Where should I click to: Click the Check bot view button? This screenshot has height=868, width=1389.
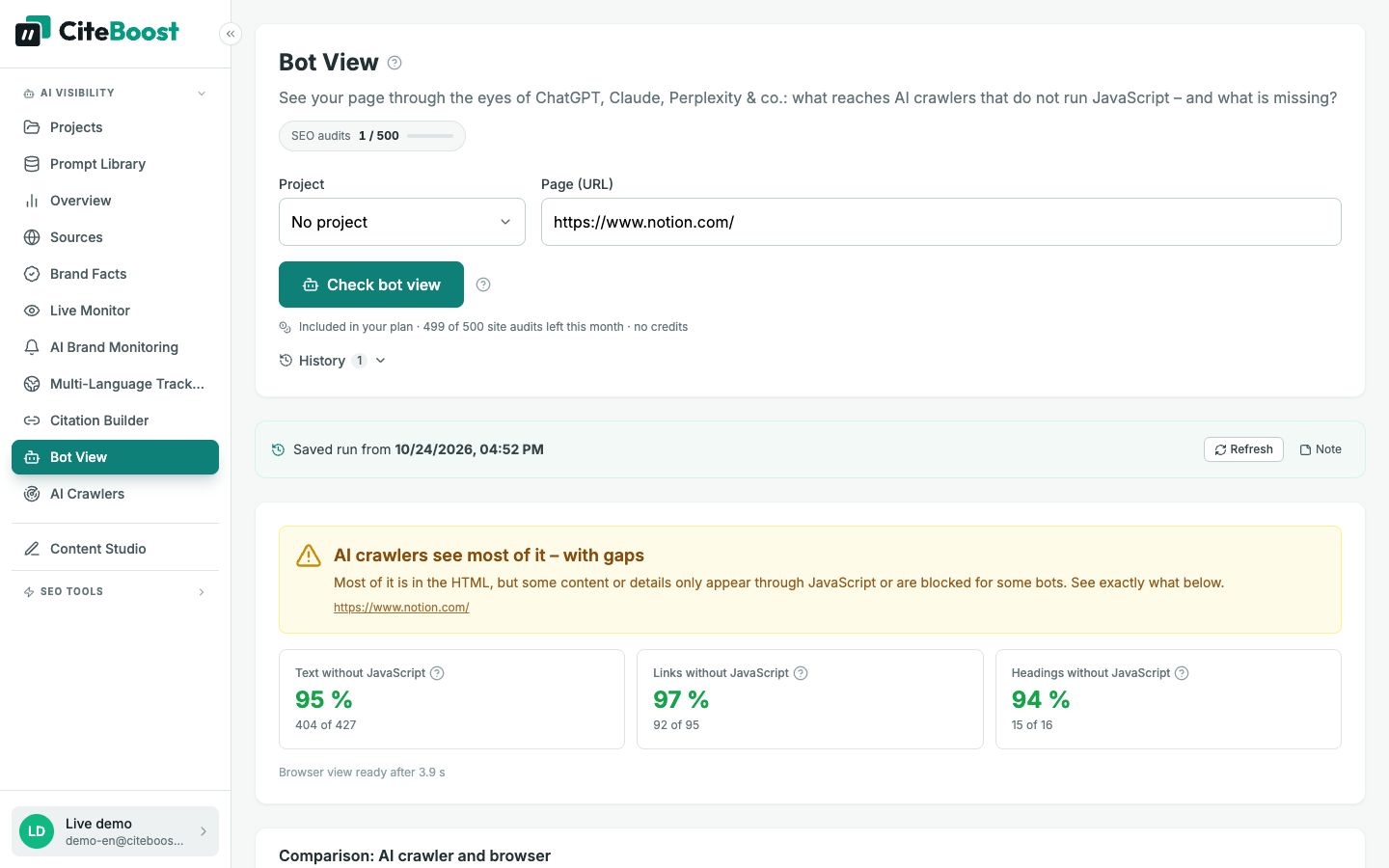click(x=371, y=285)
